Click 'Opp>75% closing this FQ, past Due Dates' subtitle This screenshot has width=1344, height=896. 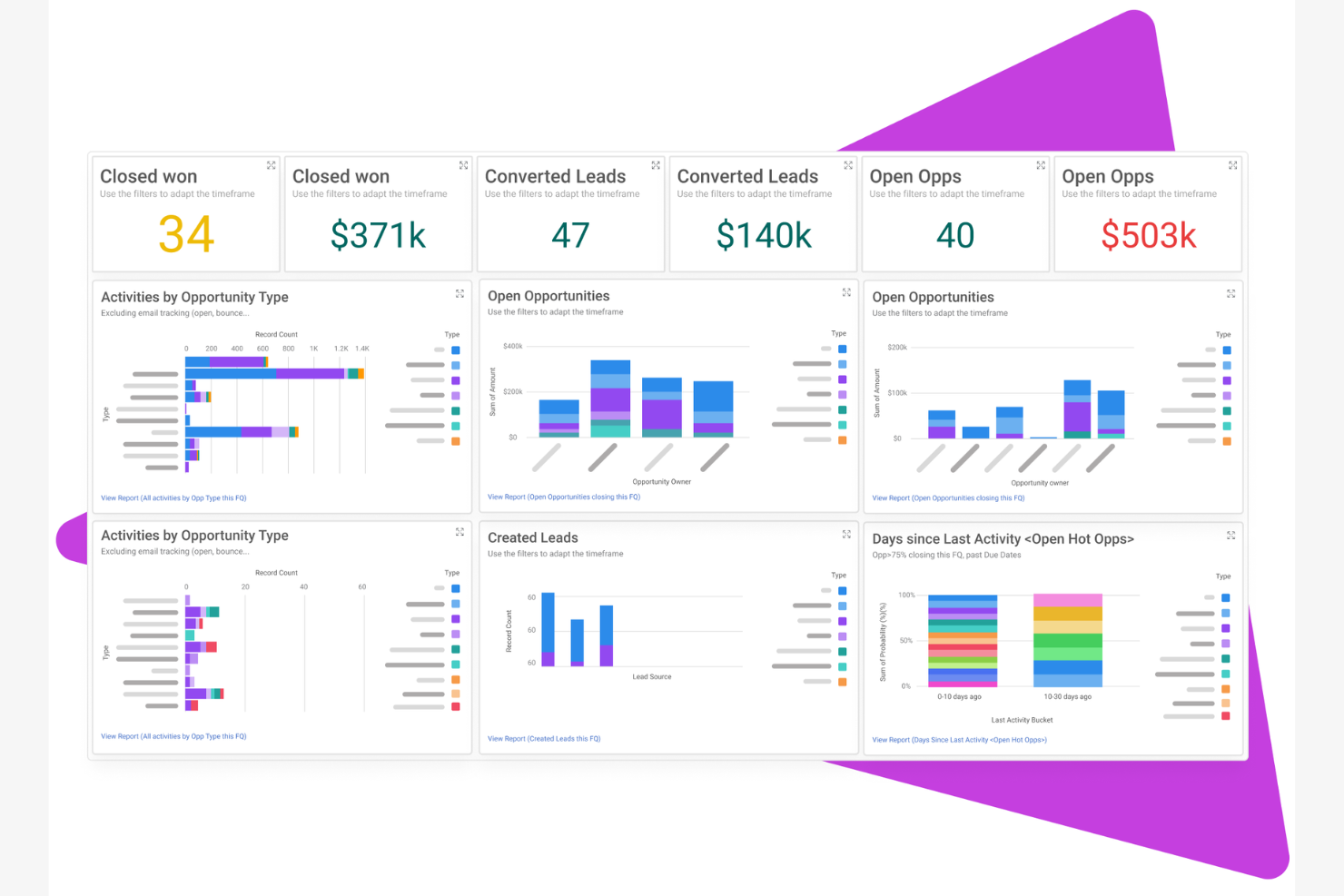[x=946, y=556]
